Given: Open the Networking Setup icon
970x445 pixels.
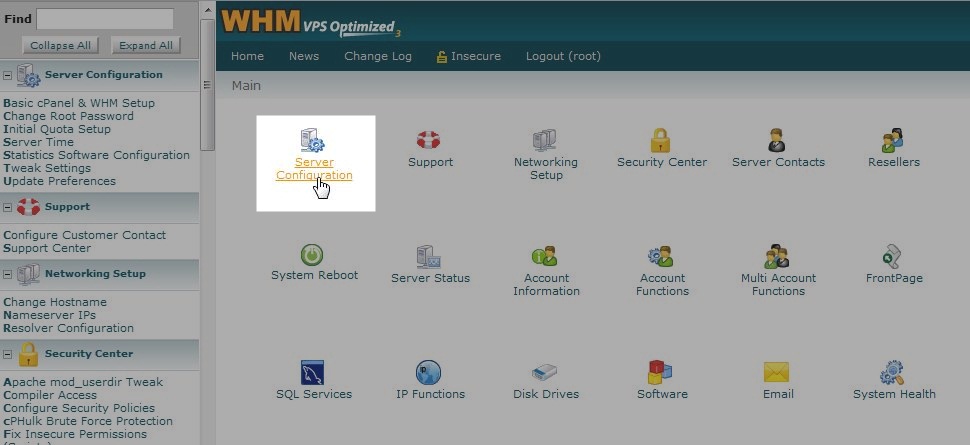Looking at the screenshot, I should tap(544, 140).
